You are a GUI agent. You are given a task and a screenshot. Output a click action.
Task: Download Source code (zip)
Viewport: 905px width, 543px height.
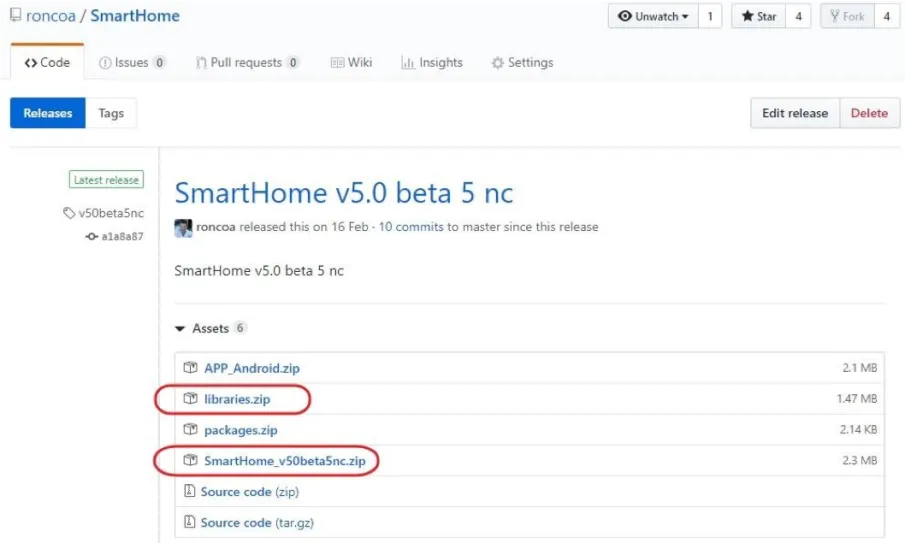coord(250,492)
